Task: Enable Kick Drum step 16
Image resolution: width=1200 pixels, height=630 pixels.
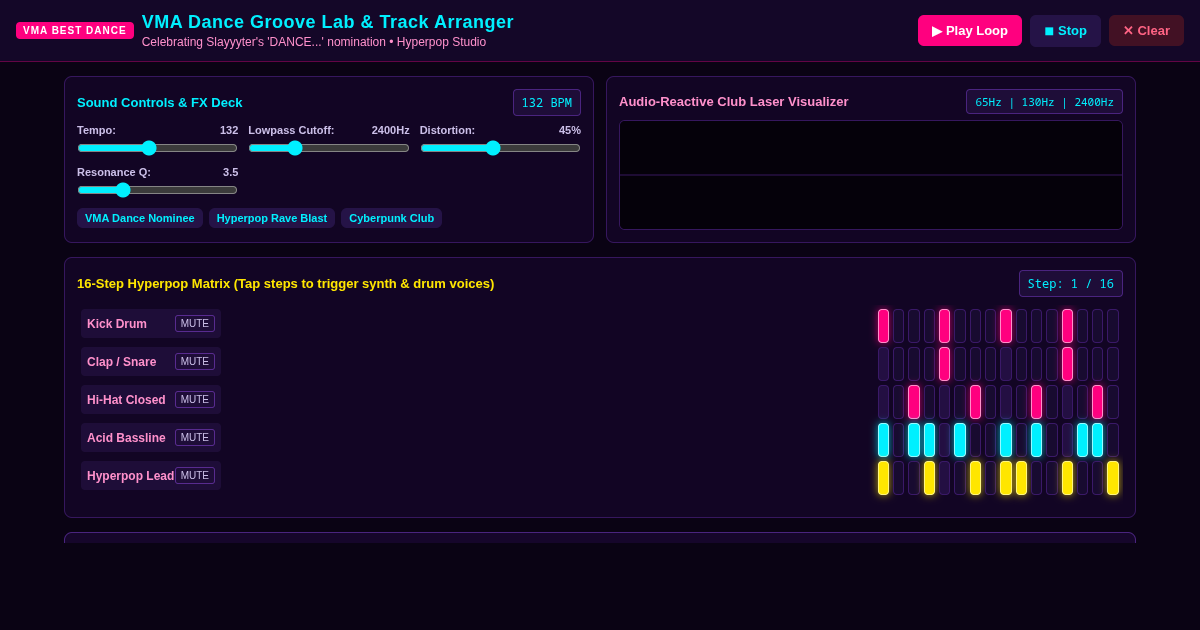Action: (1113, 326)
